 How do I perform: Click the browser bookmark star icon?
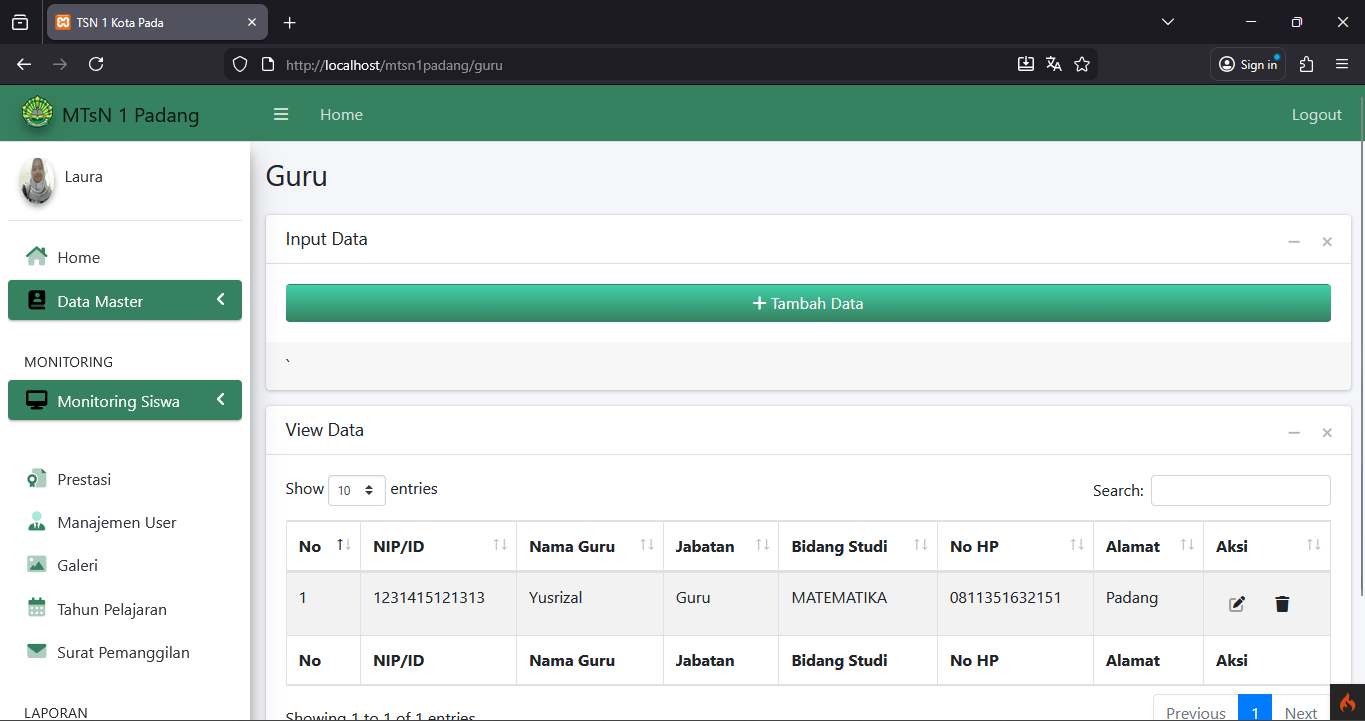tap(1081, 64)
